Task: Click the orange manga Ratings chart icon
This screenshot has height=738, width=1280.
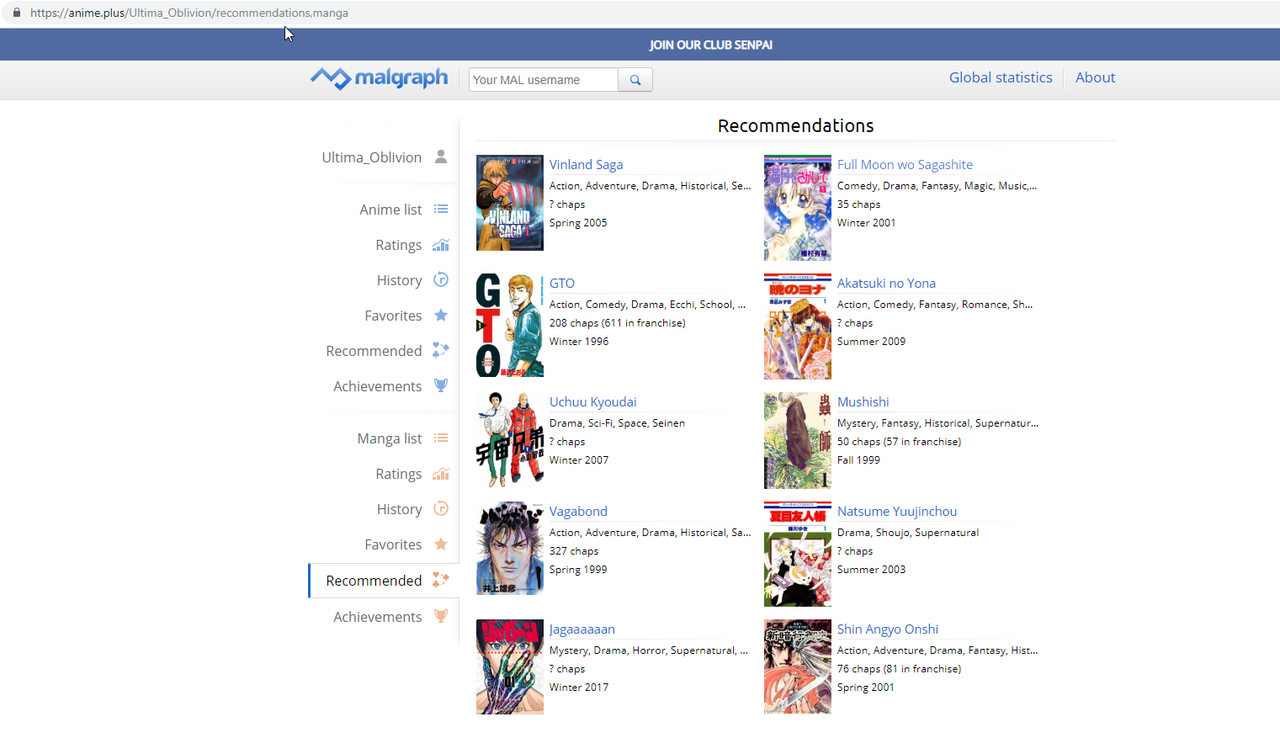Action: pos(441,474)
